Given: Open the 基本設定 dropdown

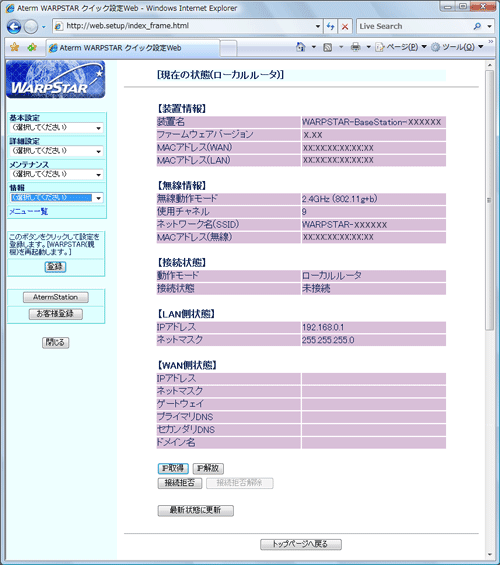Looking at the screenshot, I should pos(56,128).
